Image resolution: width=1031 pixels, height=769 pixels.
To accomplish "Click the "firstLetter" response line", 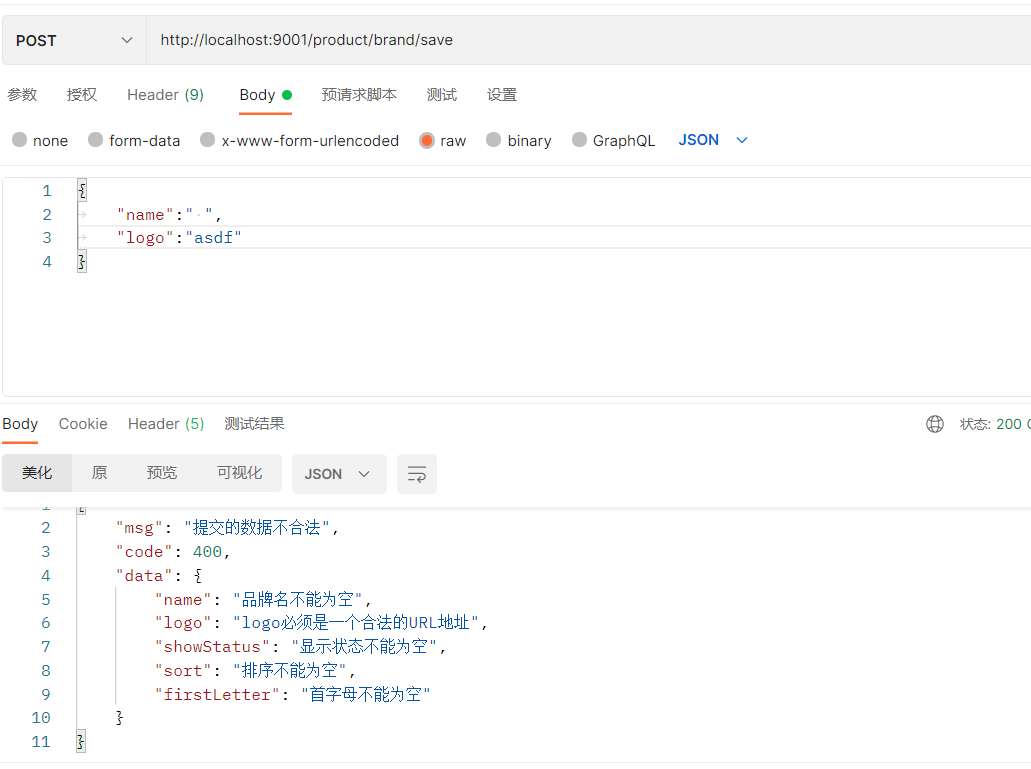I will tap(293, 695).
